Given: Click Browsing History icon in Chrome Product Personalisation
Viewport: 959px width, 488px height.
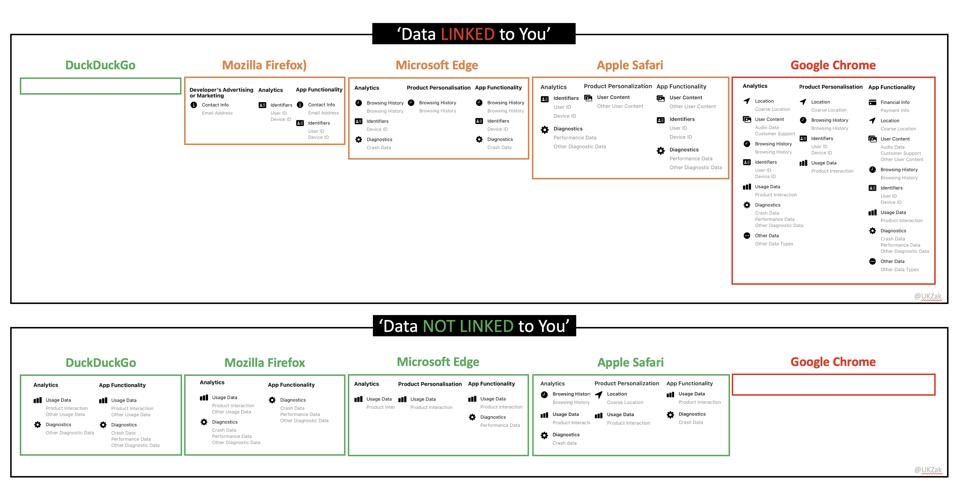Looking at the screenshot, I should point(803,120).
